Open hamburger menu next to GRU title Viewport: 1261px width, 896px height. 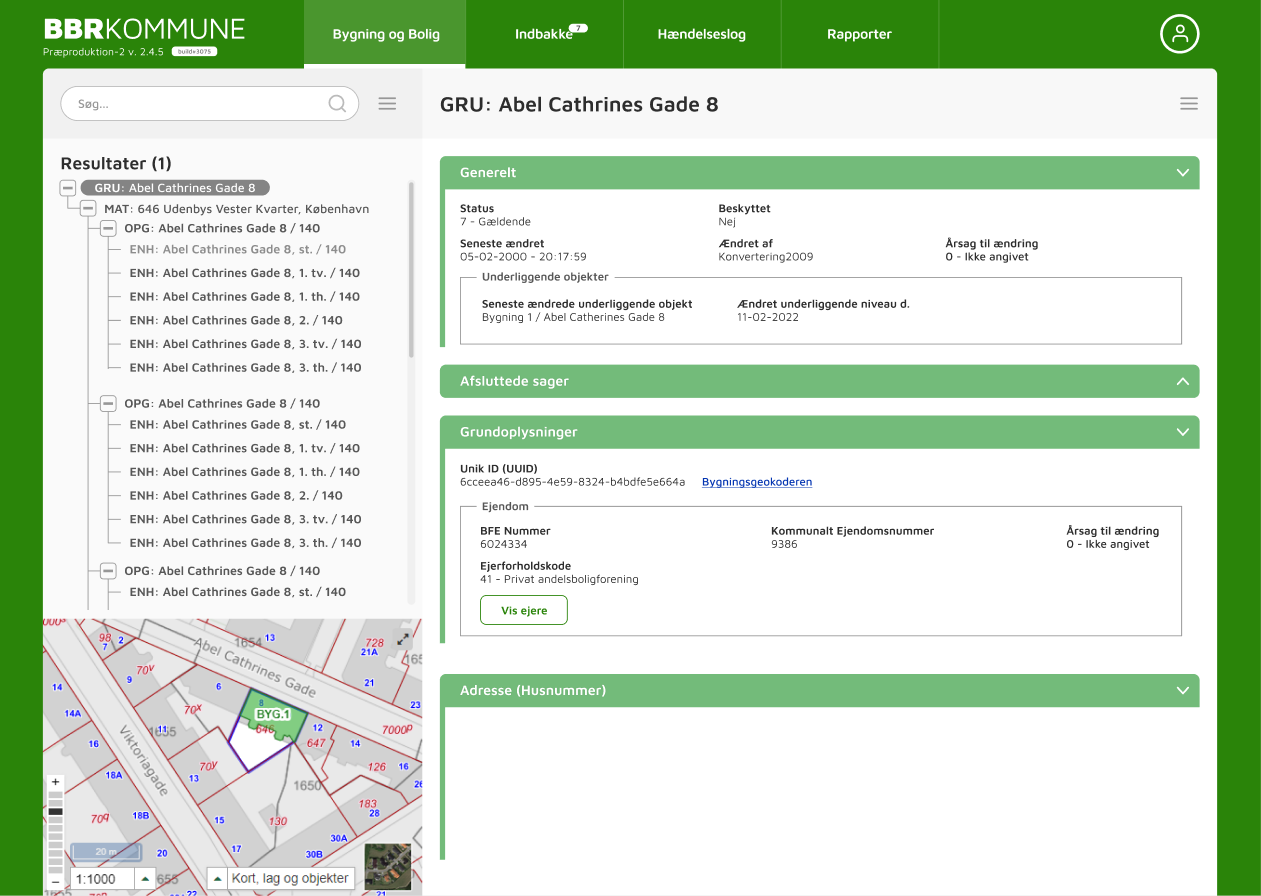point(1188,104)
